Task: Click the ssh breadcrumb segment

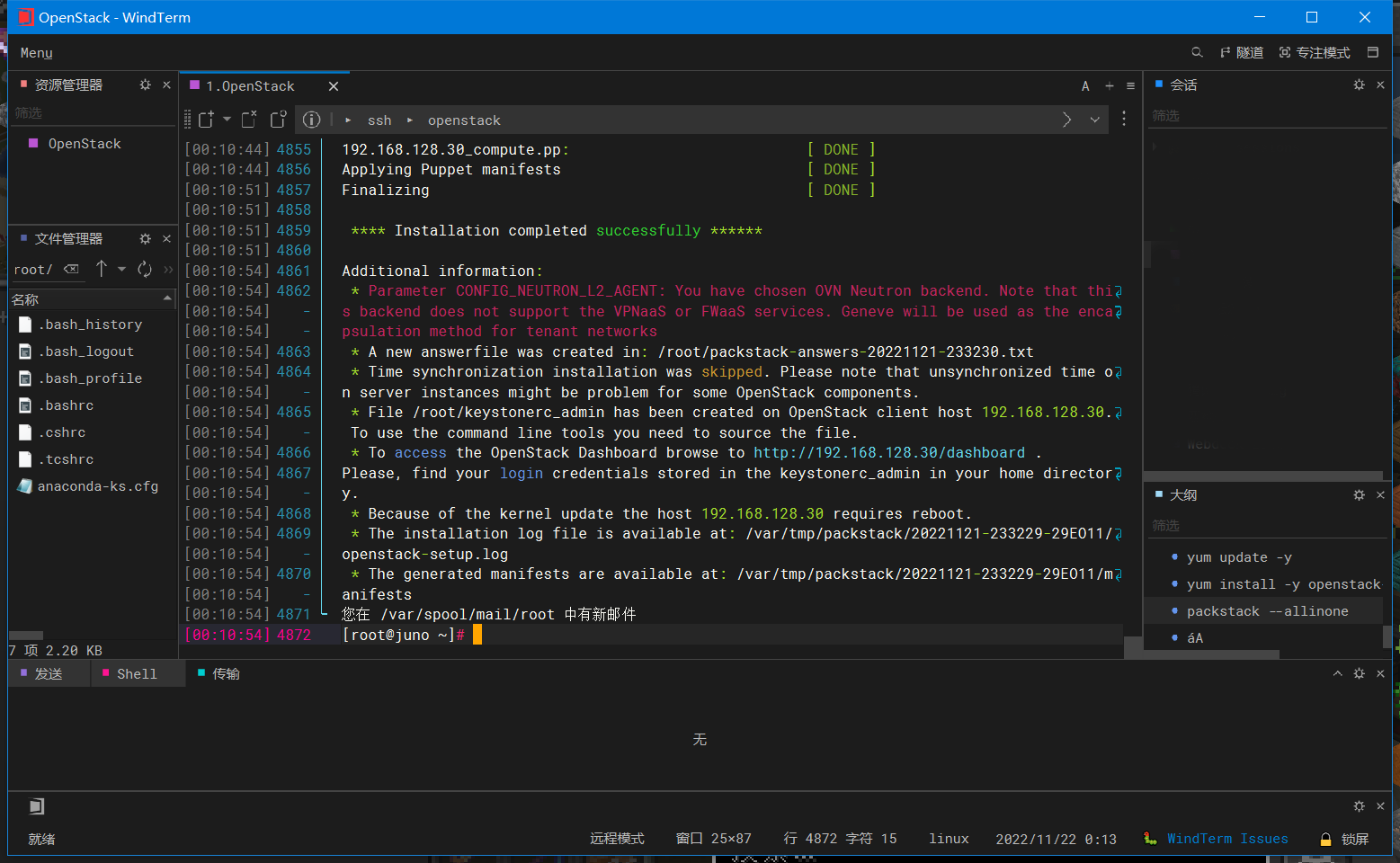Action: pyautogui.click(x=379, y=120)
